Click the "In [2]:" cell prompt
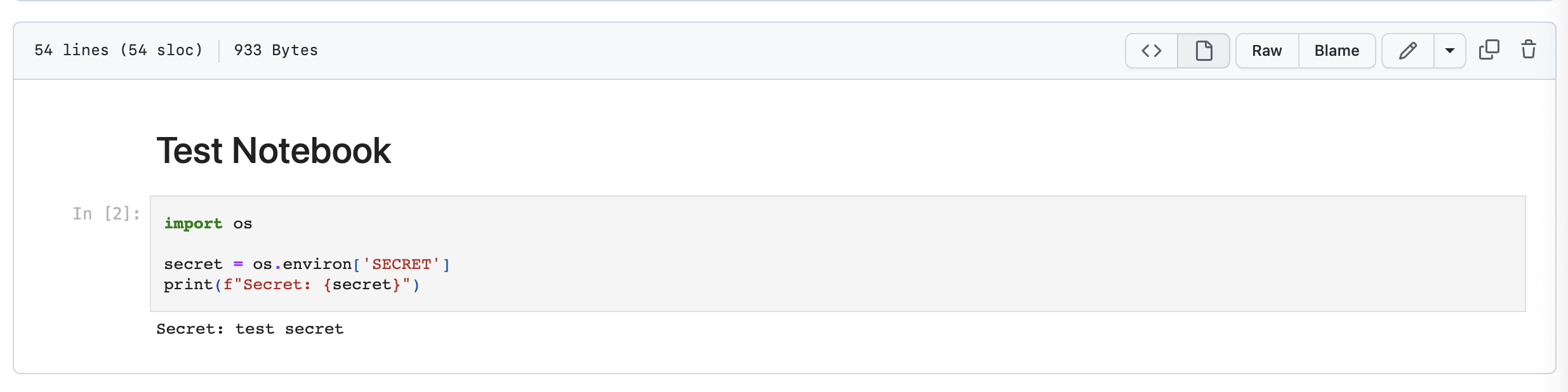 [106, 214]
